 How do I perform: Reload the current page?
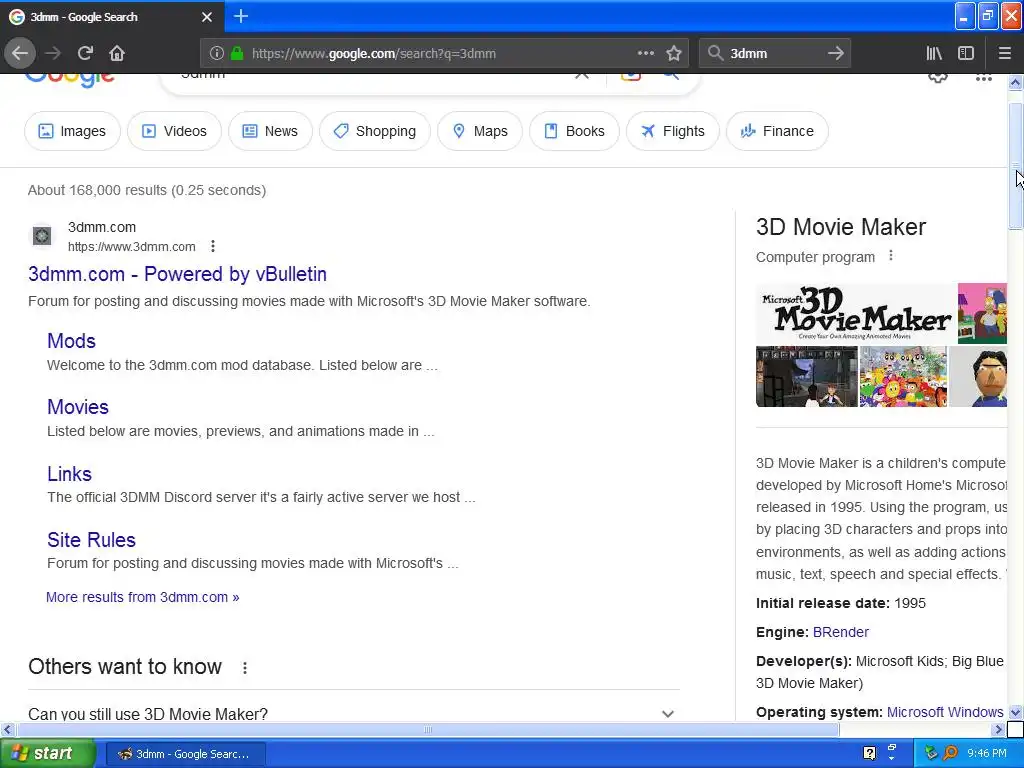pos(85,53)
